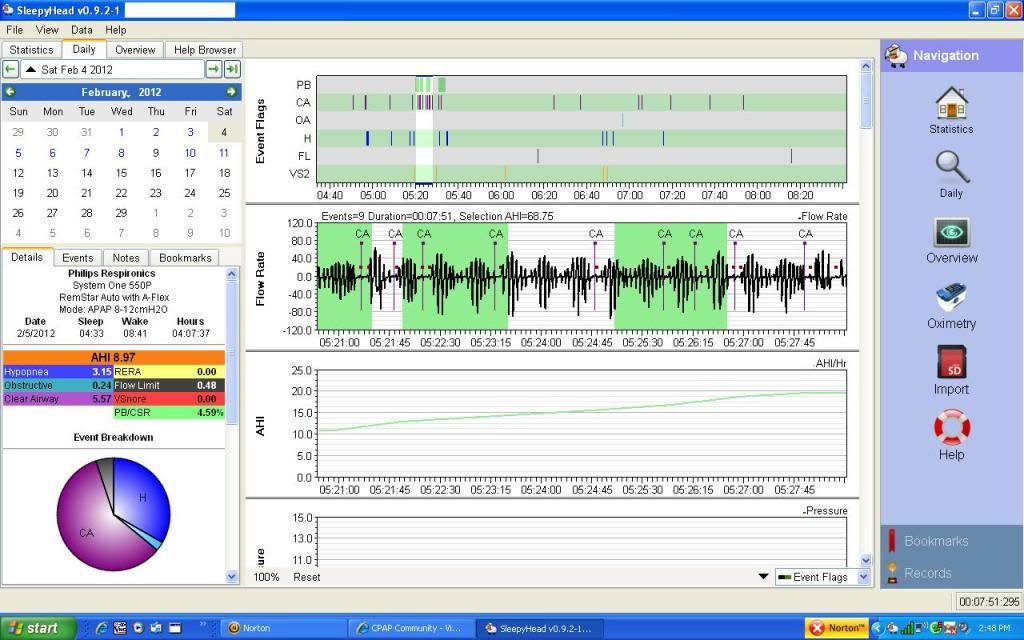
Task: Launch Internet Explorer from the quick launch bar
Action: [x=101, y=628]
